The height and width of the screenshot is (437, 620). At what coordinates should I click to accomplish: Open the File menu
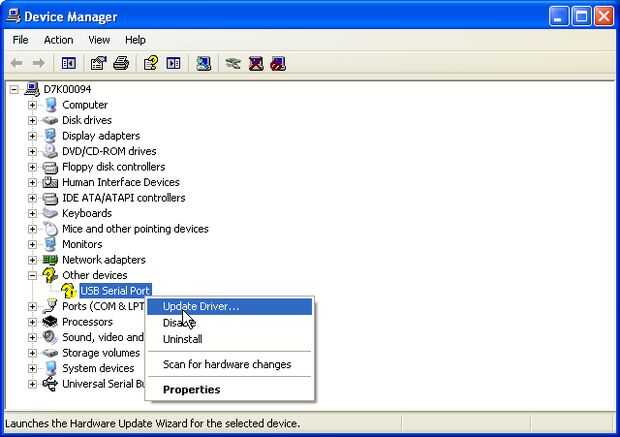21,40
